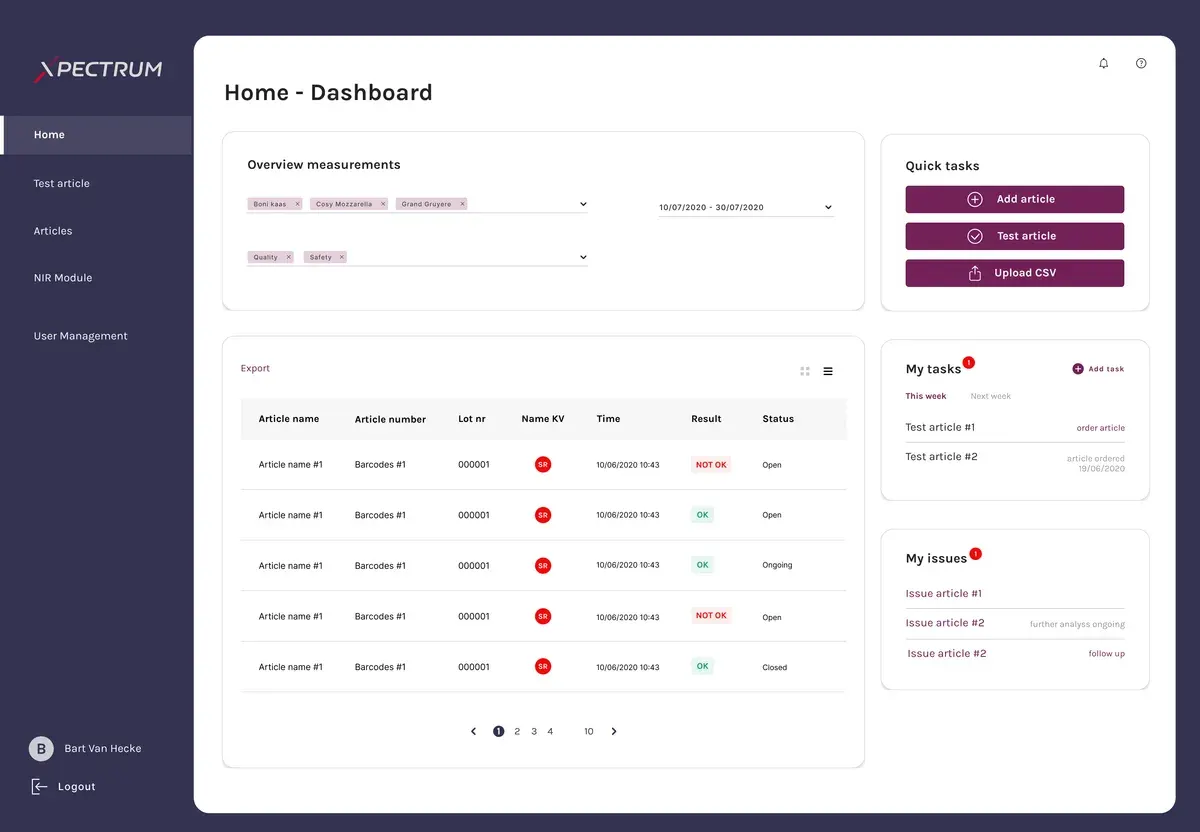Open Articles in the sidebar
This screenshot has height=832, width=1200.
click(53, 231)
